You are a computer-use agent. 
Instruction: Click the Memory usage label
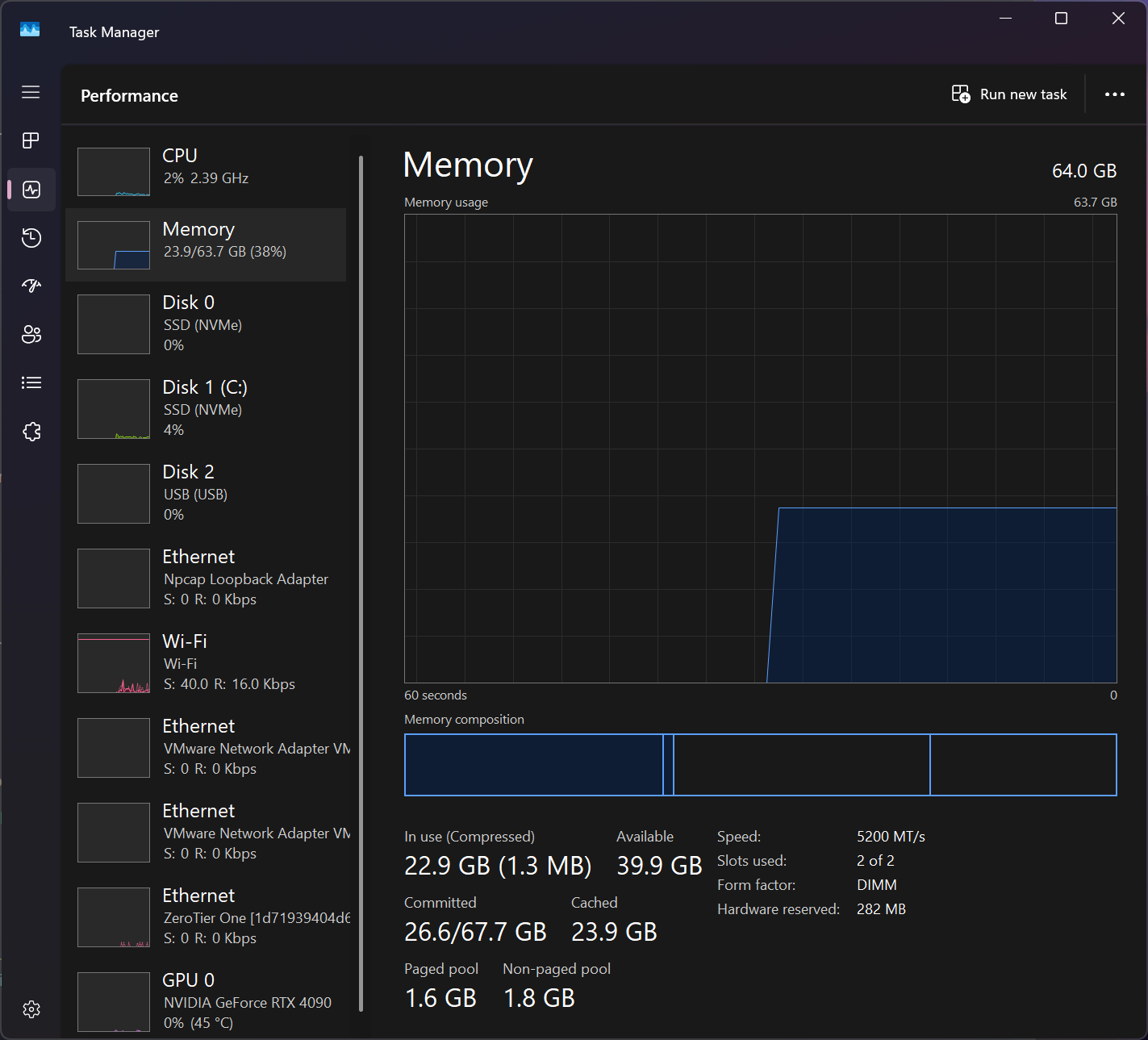pyautogui.click(x=446, y=203)
